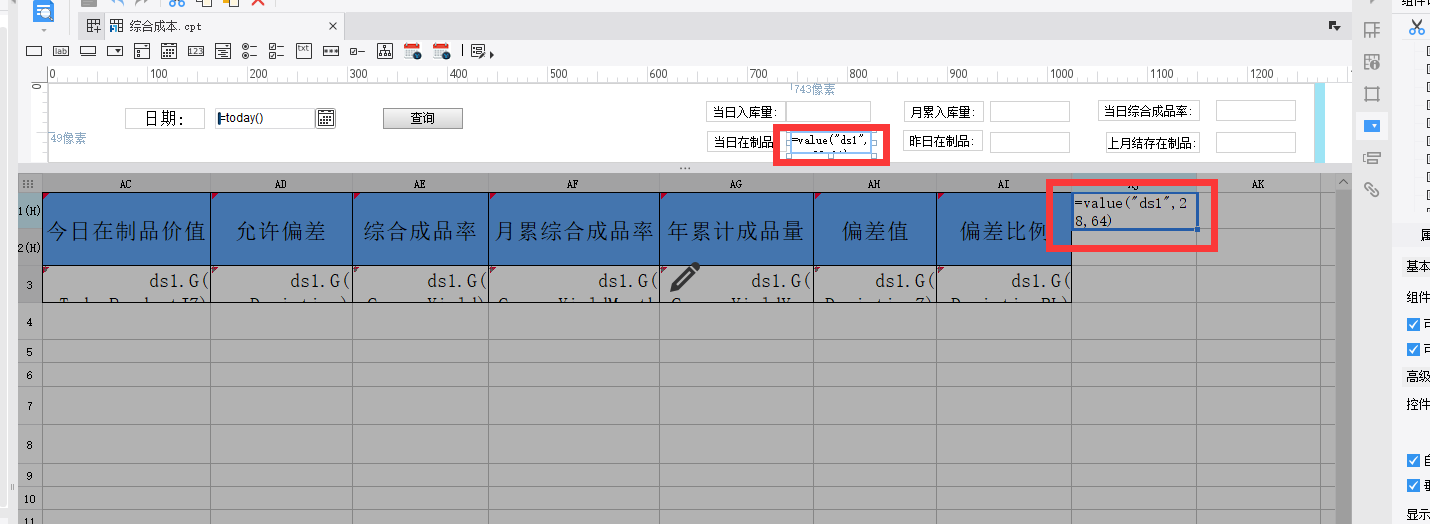1430x524 pixels.
Task: Click the scissors cut icon in right panel
Action: click(x=1417, y=28)
